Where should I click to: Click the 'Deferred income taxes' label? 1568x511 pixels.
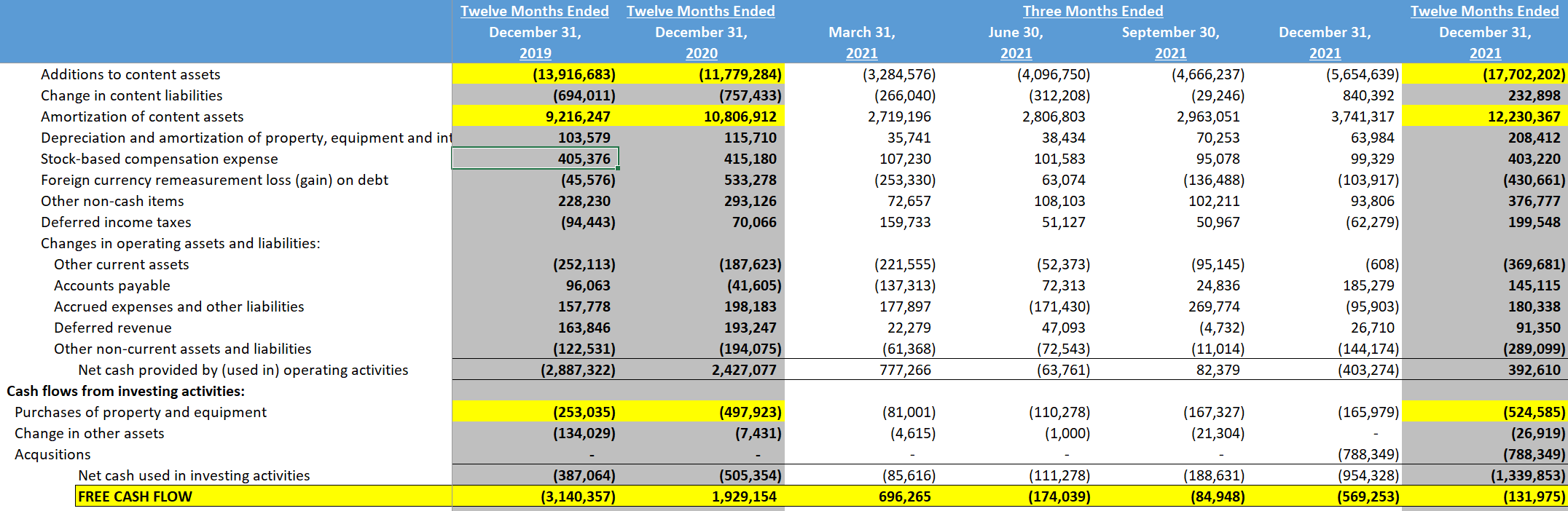click(116, 222)
